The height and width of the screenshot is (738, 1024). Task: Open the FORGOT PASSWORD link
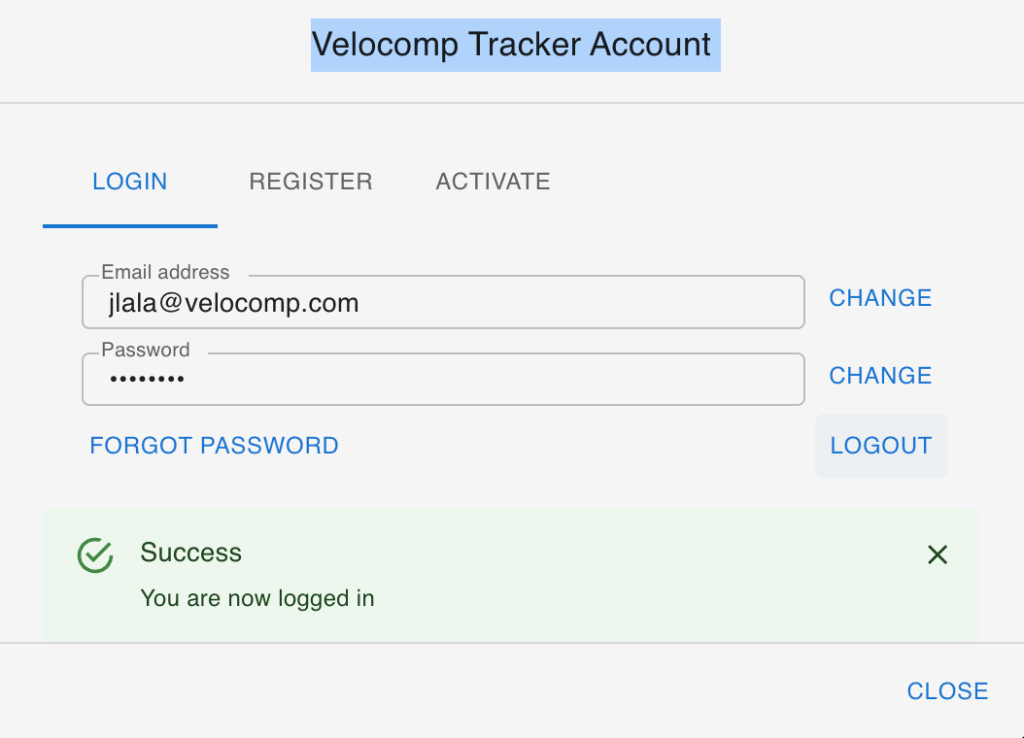click(x=214, y=446)
